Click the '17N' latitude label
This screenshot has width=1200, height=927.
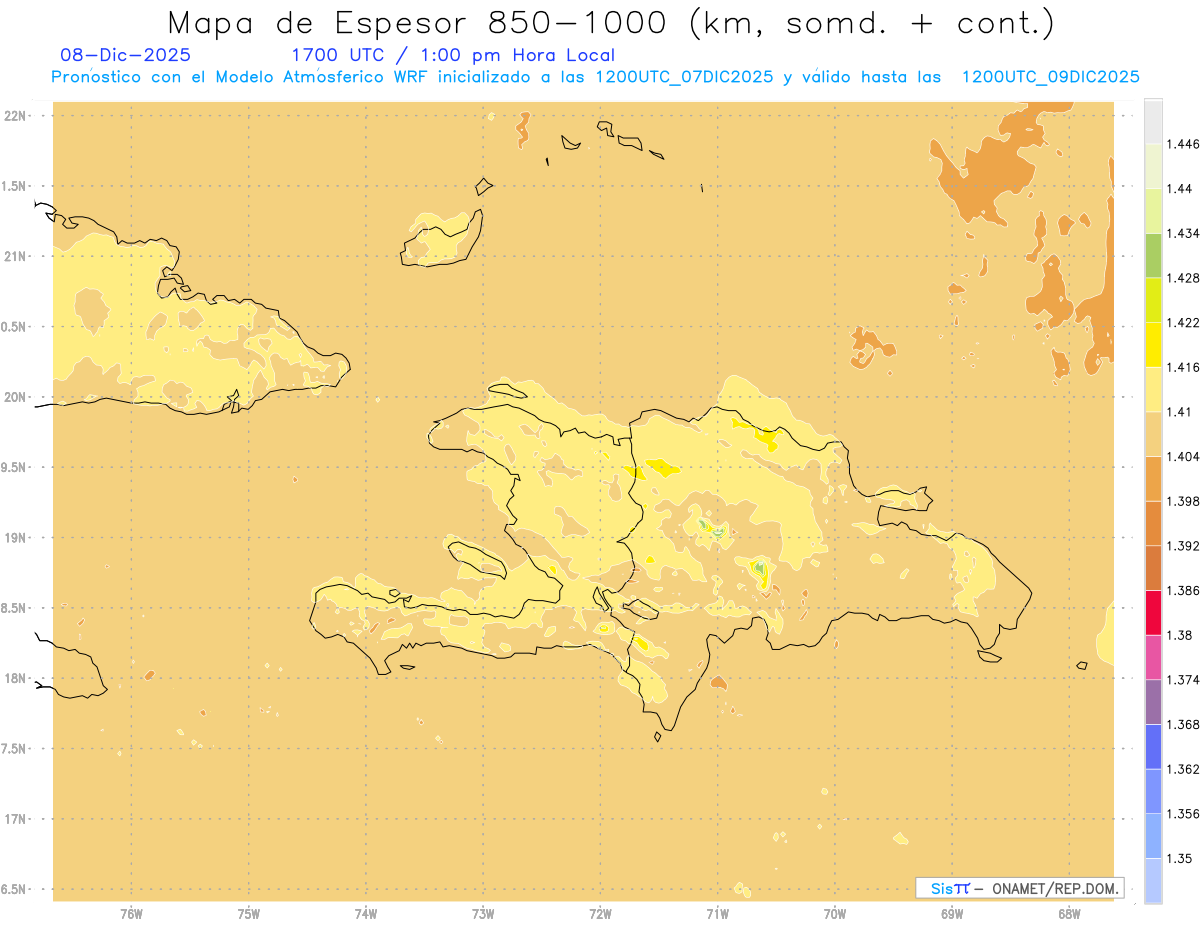(x=15, y=819)
